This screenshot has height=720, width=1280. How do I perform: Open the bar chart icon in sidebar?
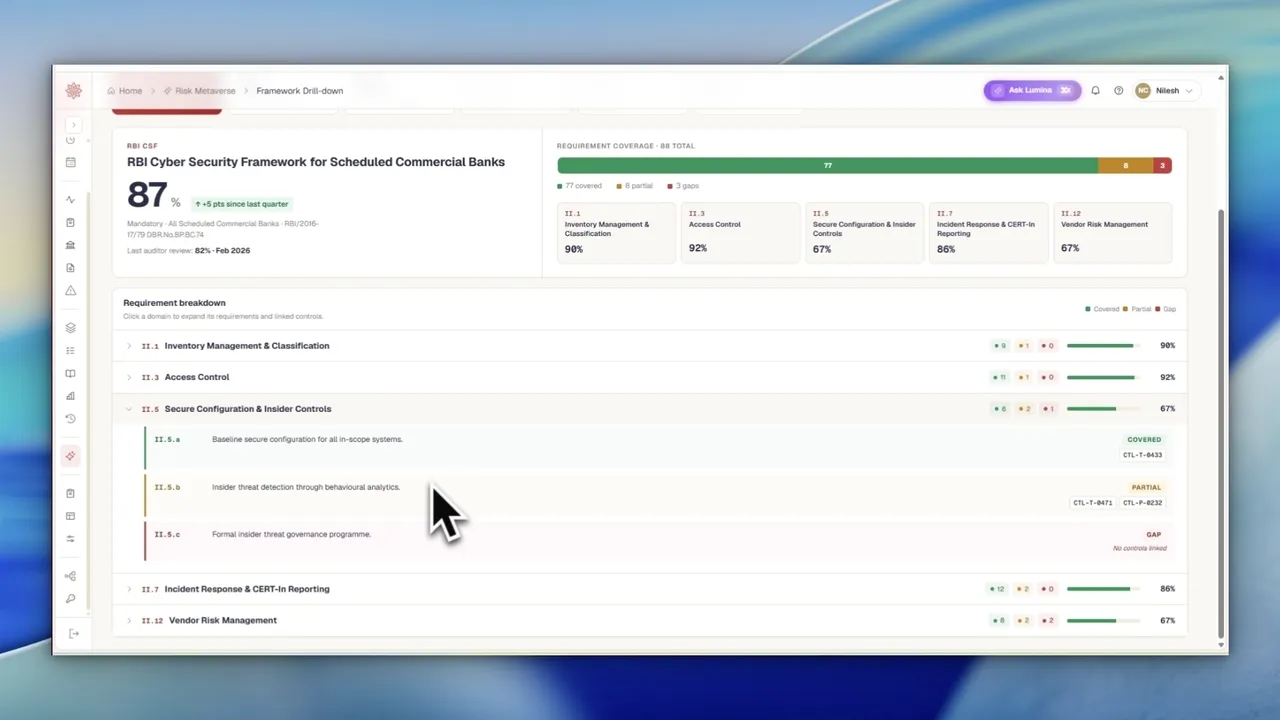(x=70, y=396)
